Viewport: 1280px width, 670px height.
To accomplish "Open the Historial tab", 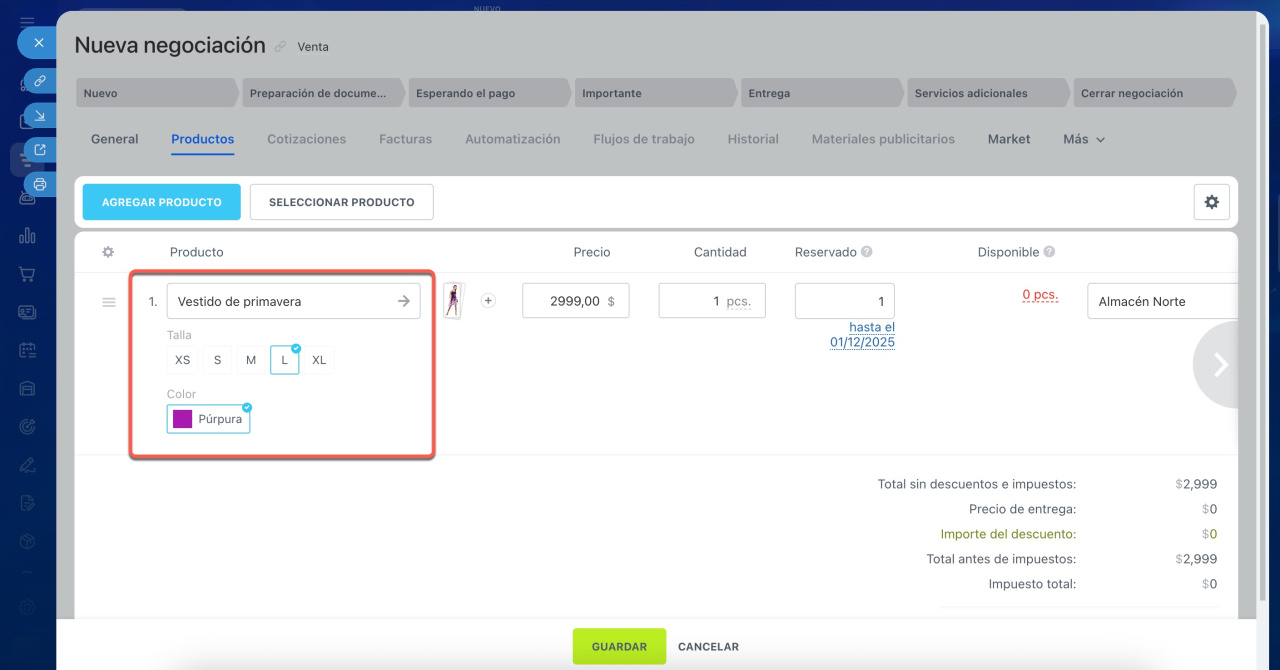I will point(753,140).
